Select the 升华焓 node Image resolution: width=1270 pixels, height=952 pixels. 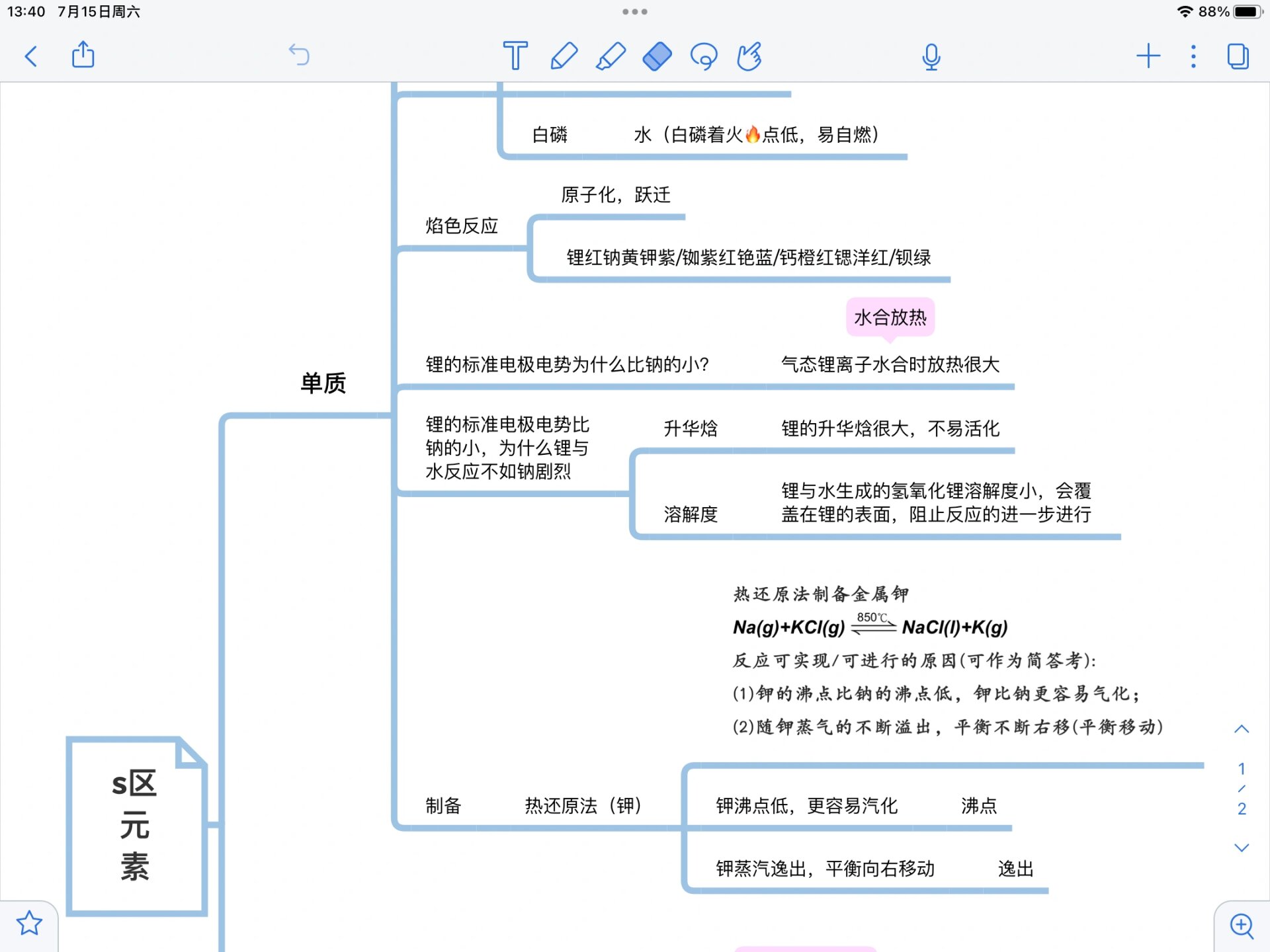pos(691,428)
